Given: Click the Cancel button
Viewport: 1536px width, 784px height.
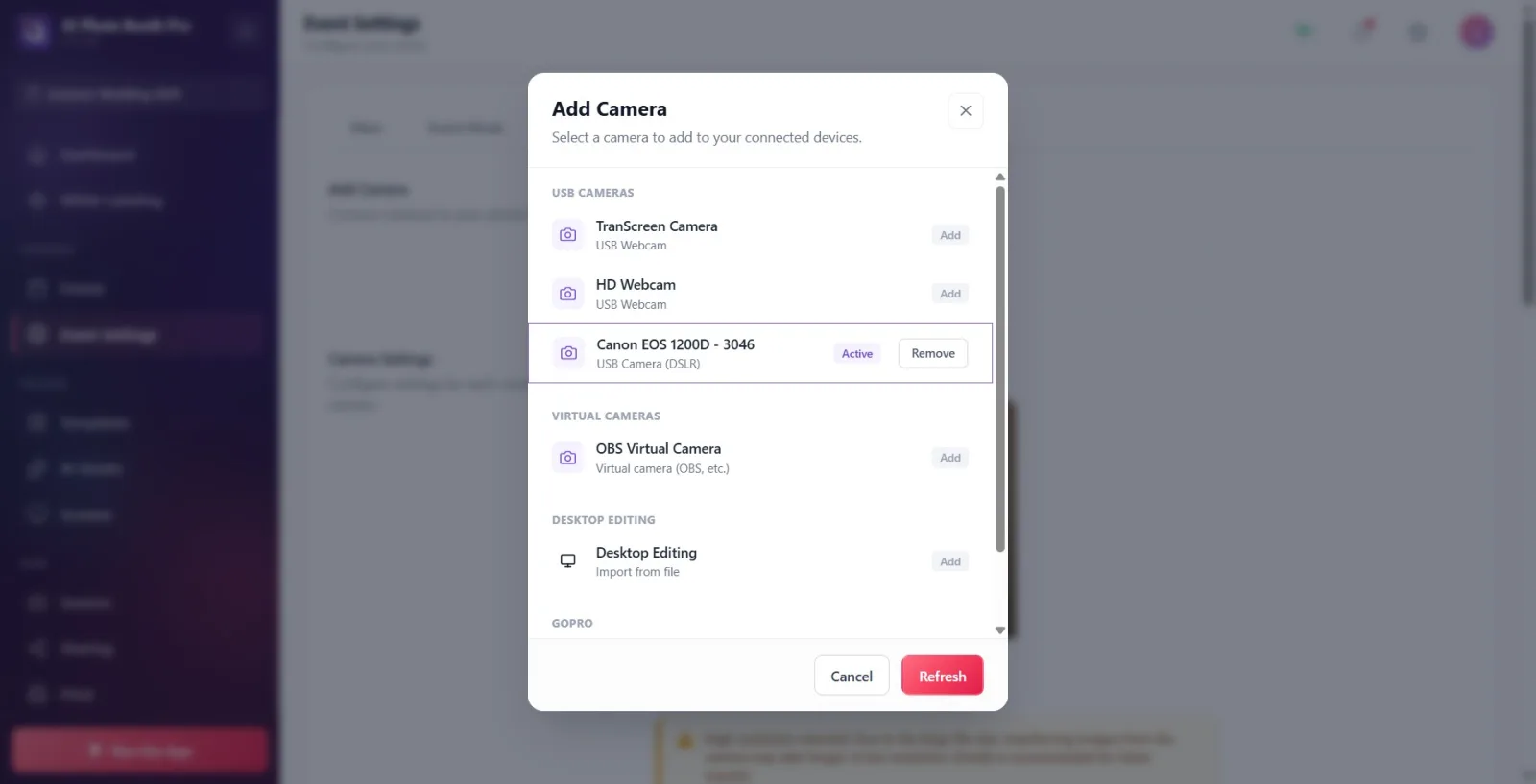Looking at the screenshot, I should [x=852, y=677].
